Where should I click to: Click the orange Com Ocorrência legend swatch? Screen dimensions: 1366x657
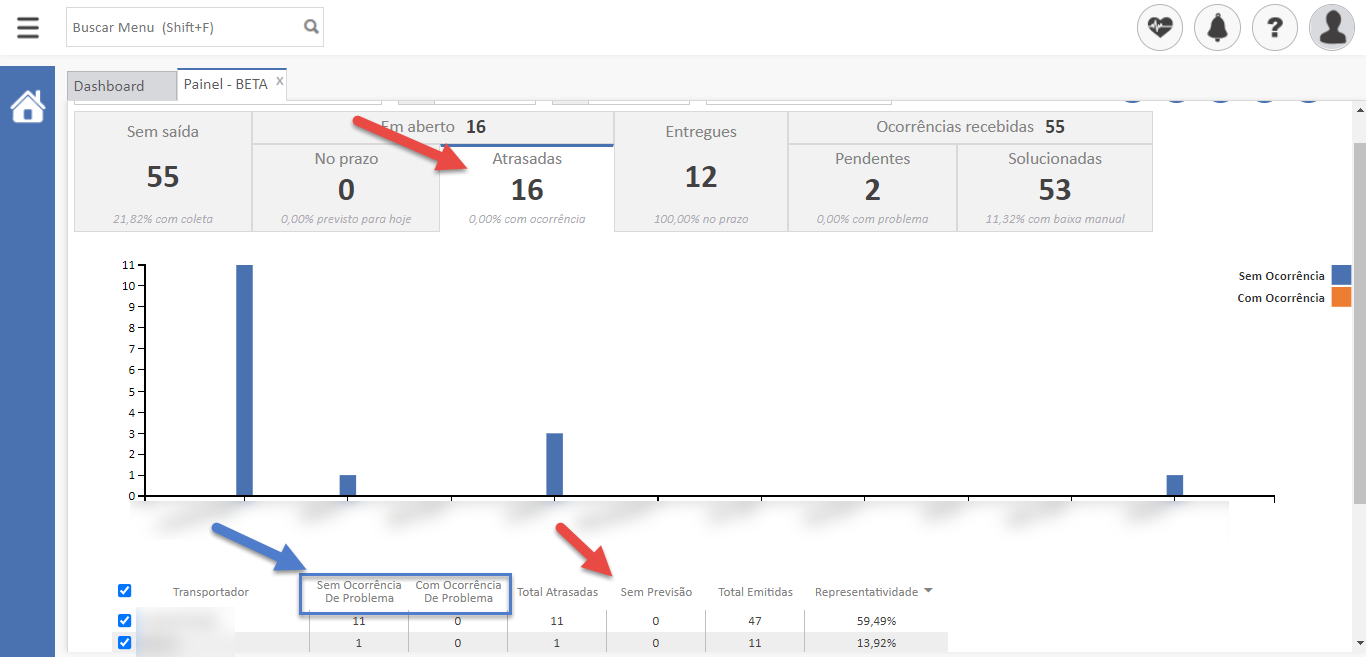(1341, 297)
